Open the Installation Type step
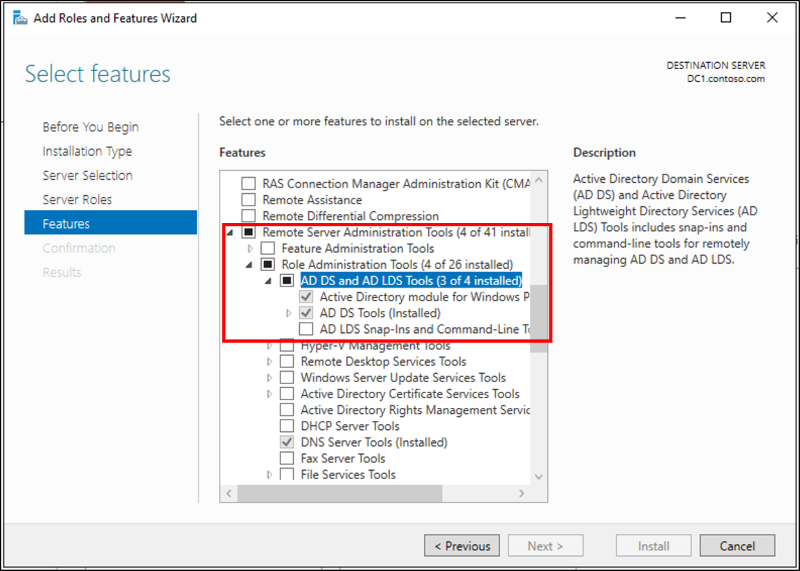Image resolution: width=800 pixels, height=571 pixels. tap(87, 151)
